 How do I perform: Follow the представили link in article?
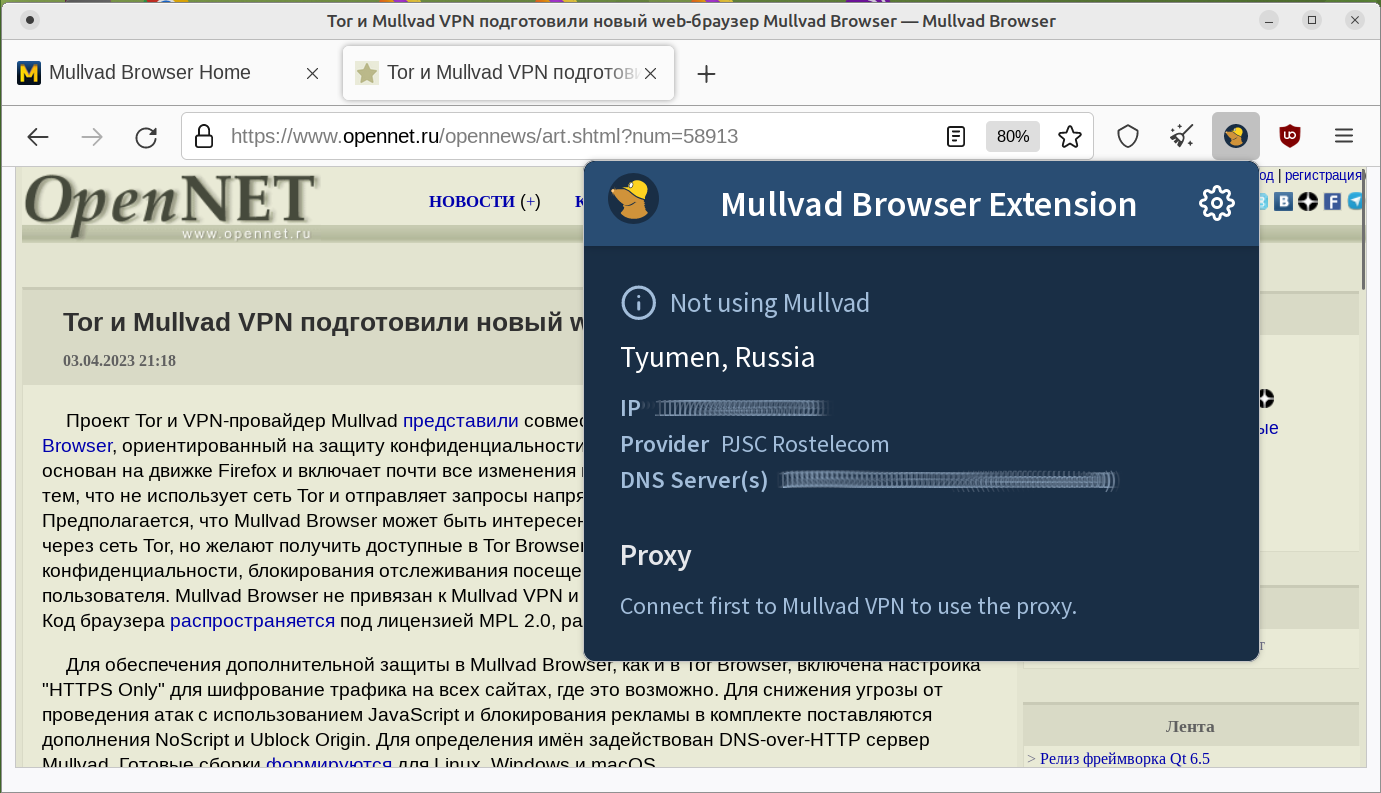point(461,420)
